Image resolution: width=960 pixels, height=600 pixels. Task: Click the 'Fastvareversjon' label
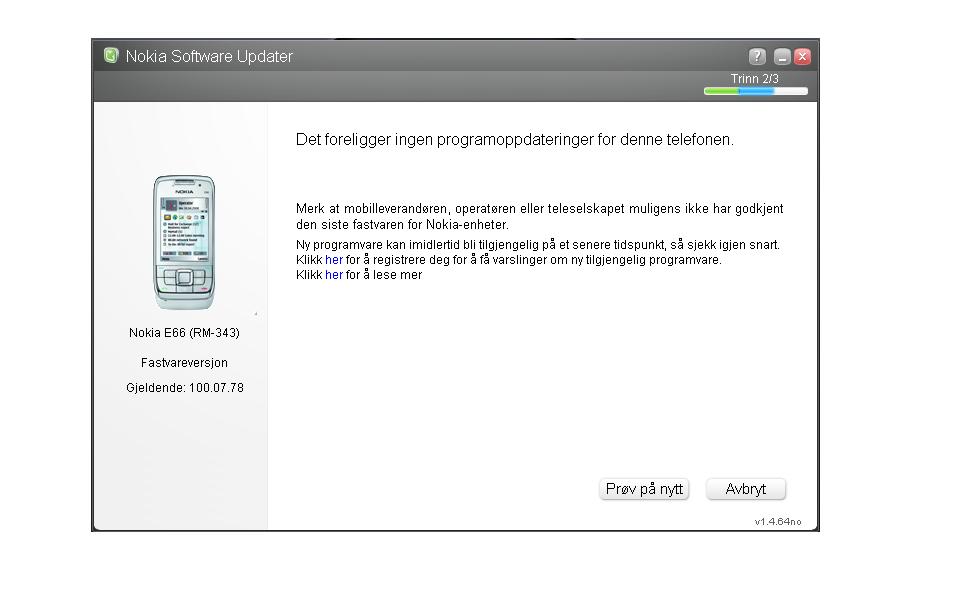coord(184,362)
